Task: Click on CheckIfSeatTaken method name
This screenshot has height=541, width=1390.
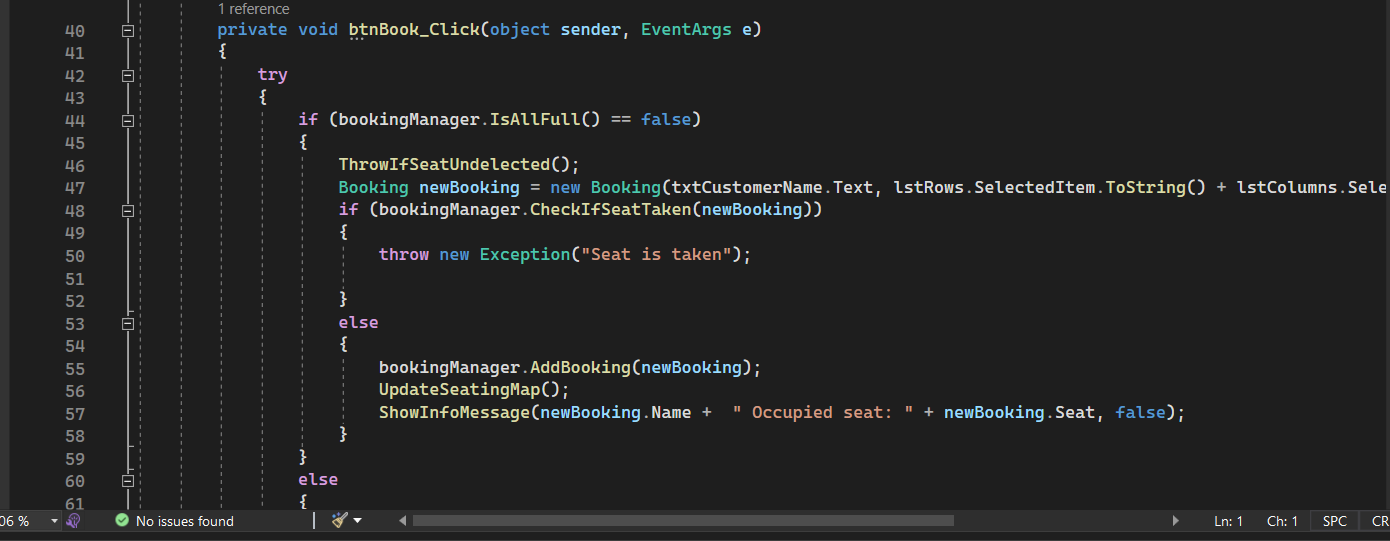Action: (x=610, y=209)
